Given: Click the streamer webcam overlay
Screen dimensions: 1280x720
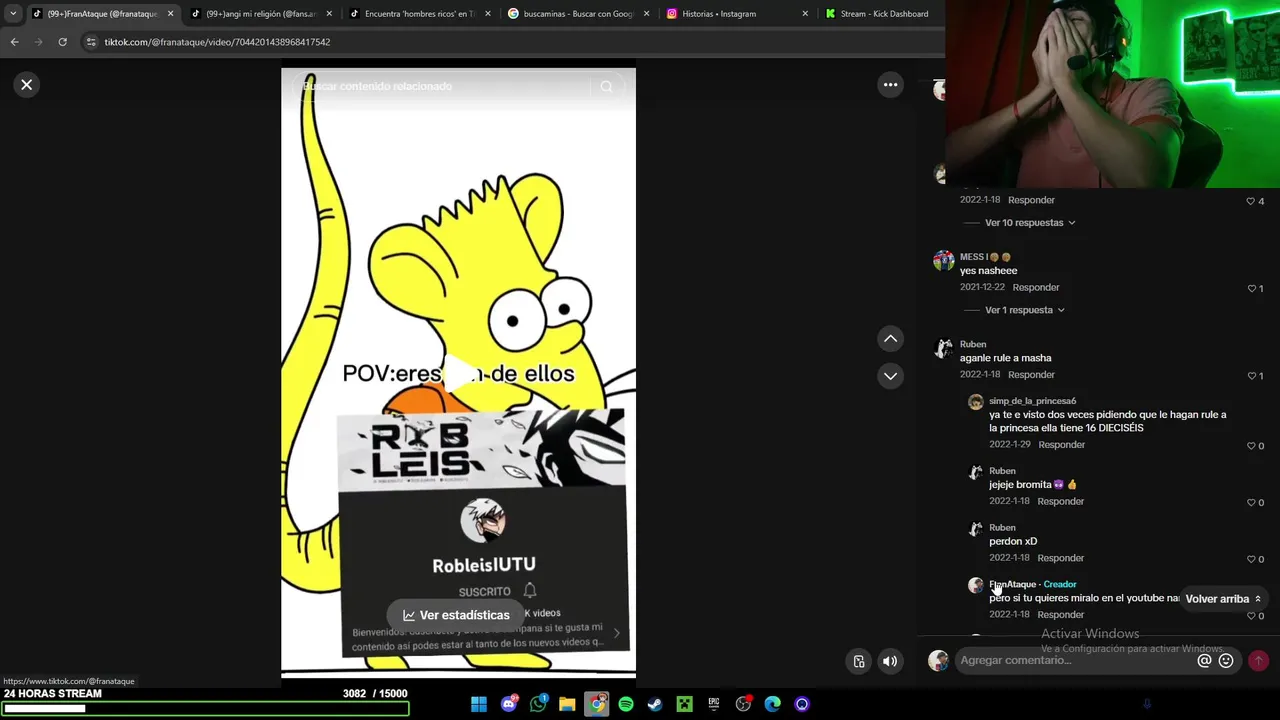Looking at the screenshot, I should (x=1112, y=94).
